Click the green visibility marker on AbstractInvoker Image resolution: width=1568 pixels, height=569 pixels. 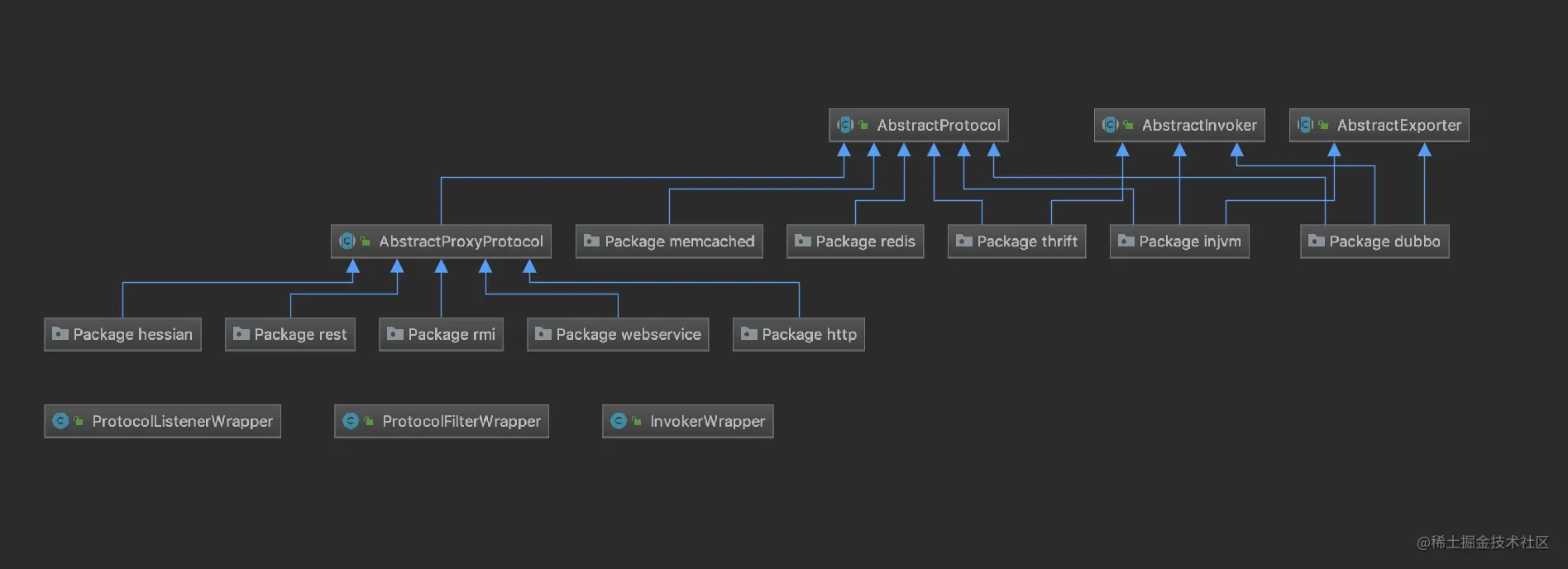pyautogui.click(x=1129, y=125)
